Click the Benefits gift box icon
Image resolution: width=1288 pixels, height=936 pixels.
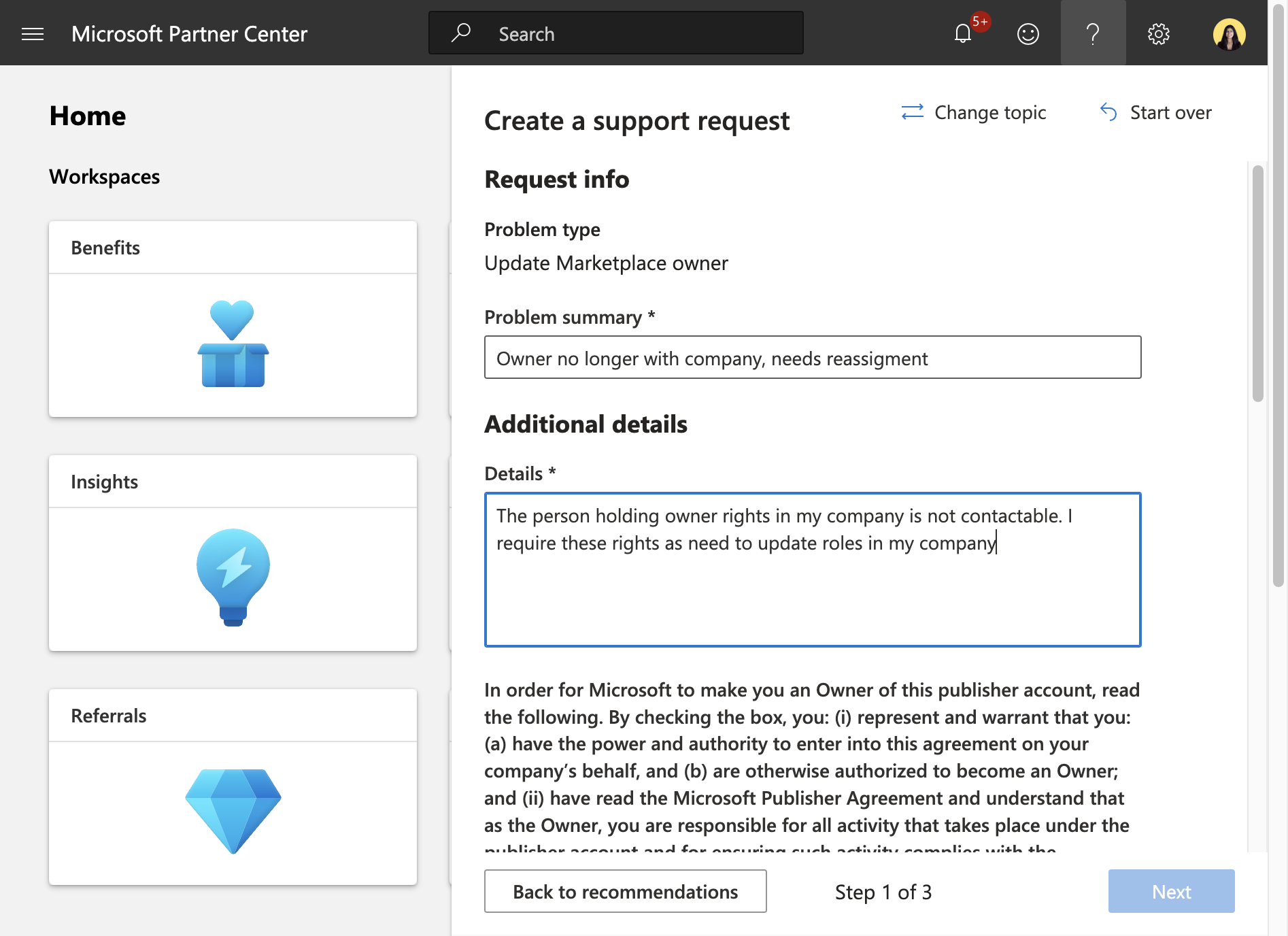coord(233,344)
